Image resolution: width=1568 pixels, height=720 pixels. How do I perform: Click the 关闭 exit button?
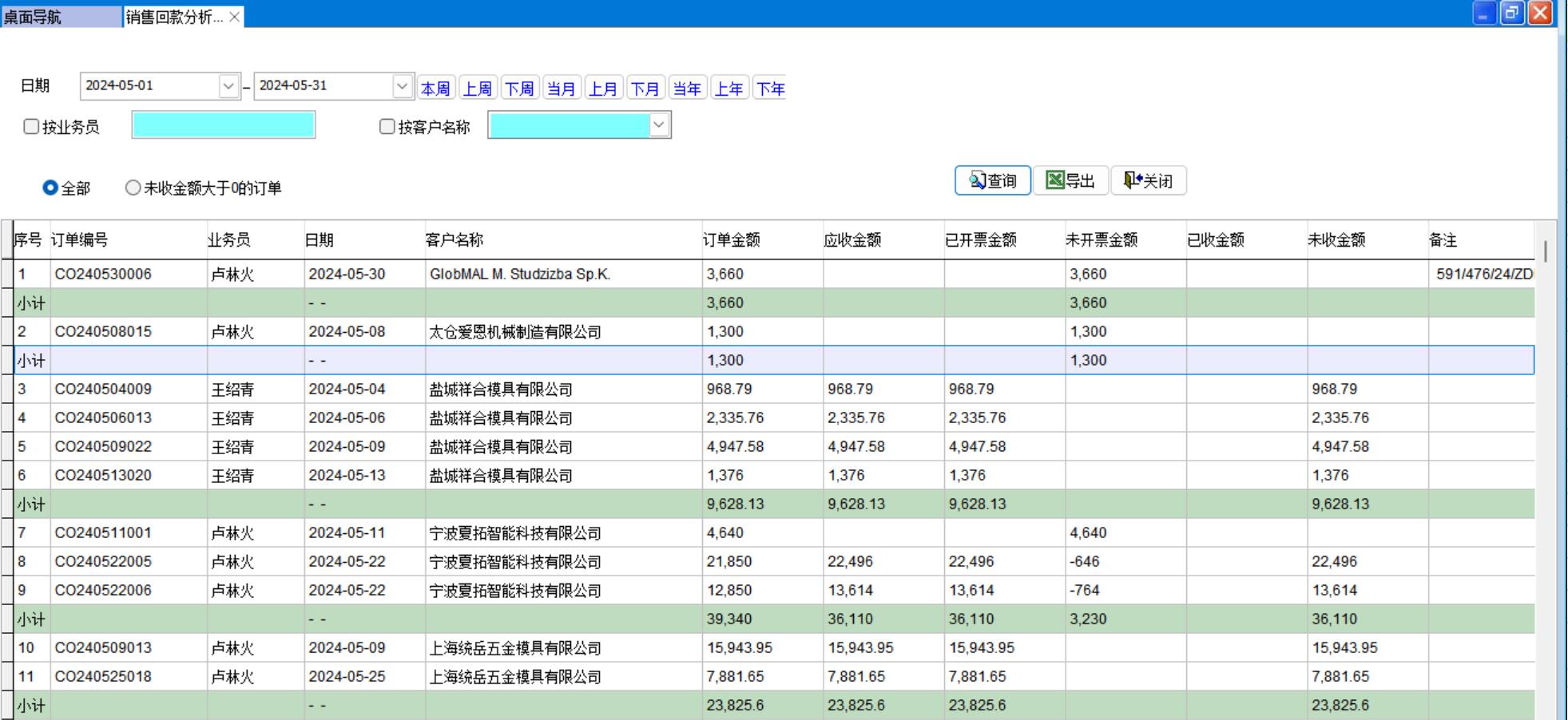(1148, 180)
